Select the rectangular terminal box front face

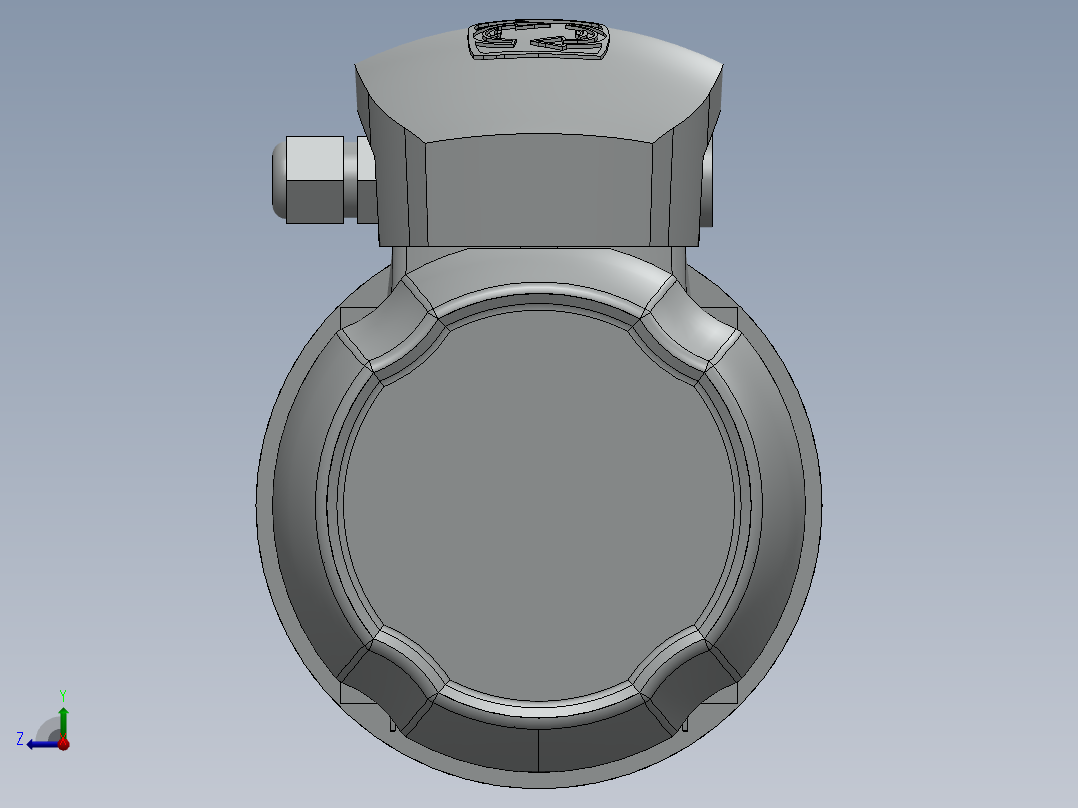point(538,190)
